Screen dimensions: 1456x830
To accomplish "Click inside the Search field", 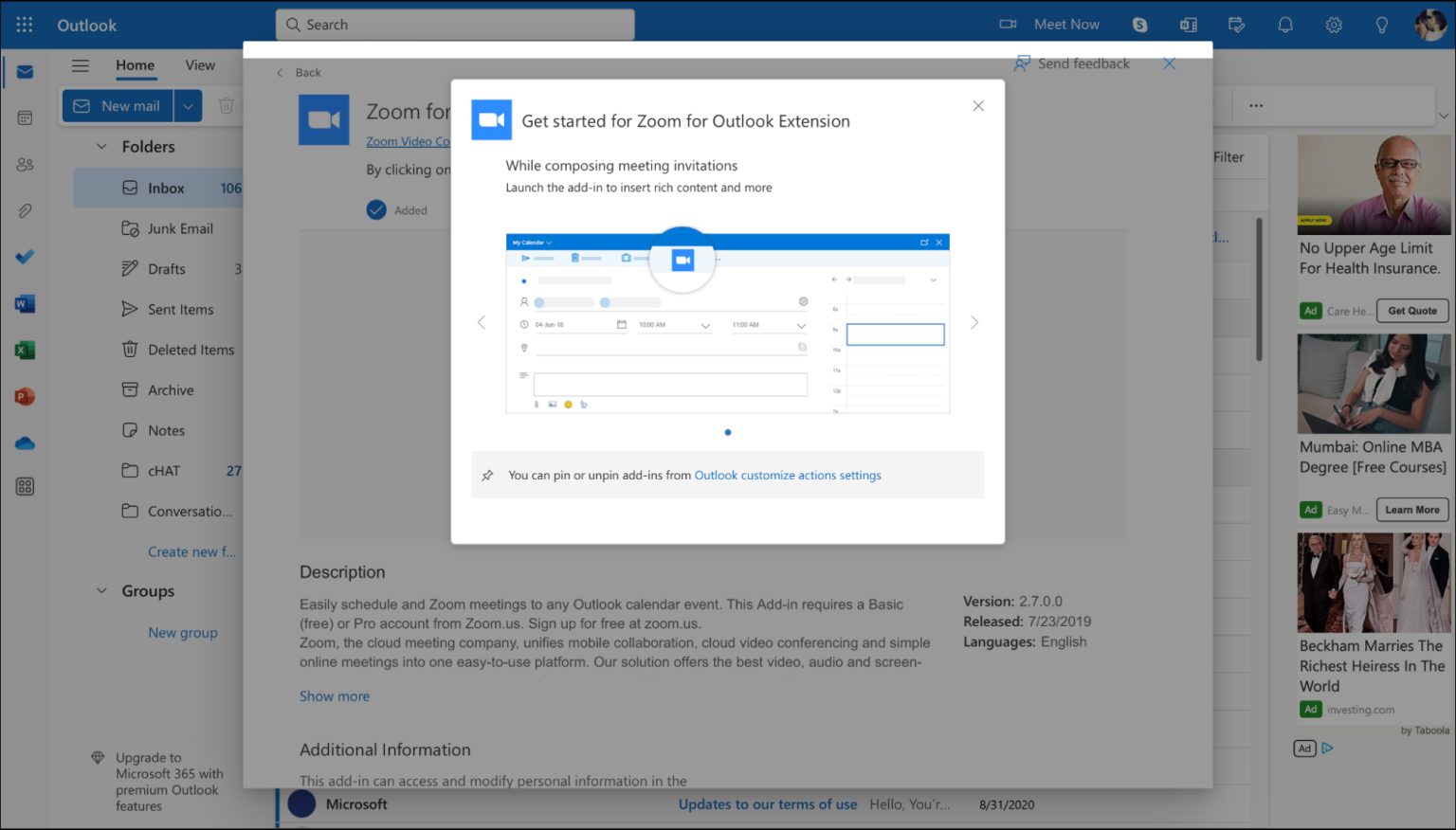I will [x=455, y=25].
